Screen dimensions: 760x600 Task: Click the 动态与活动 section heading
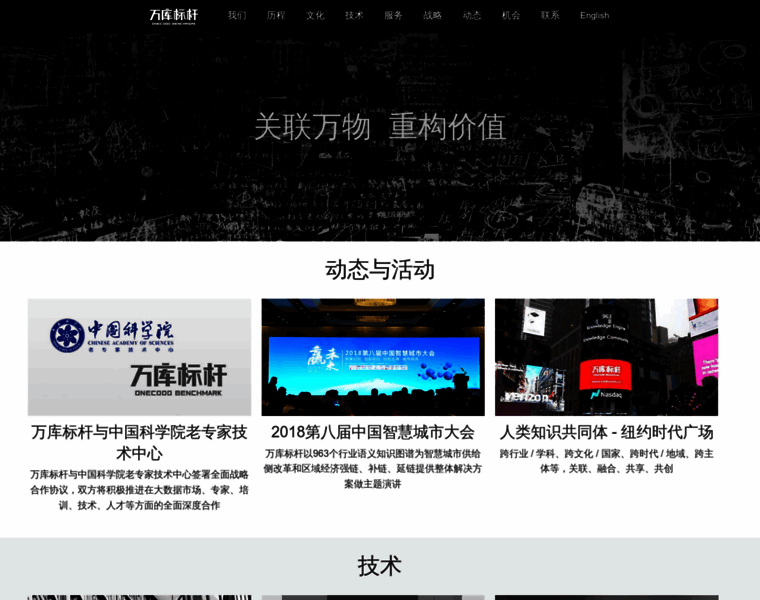(380, 269)
